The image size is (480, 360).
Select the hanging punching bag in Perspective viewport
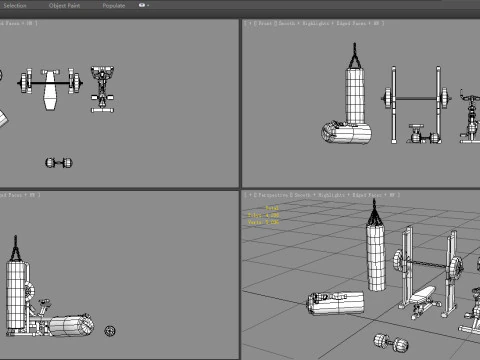point(376,257)
